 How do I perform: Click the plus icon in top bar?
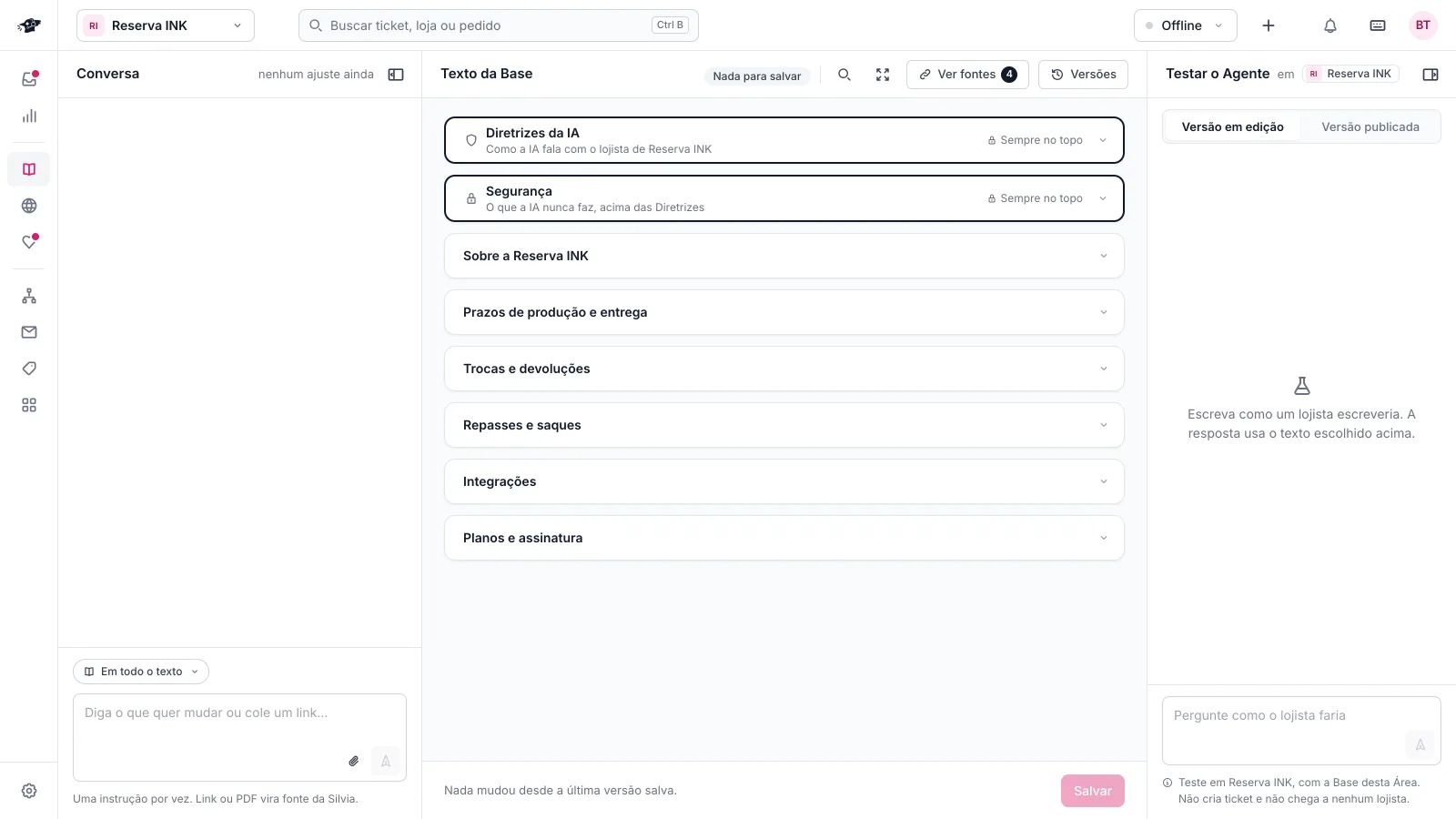[x=1269, y=25]
